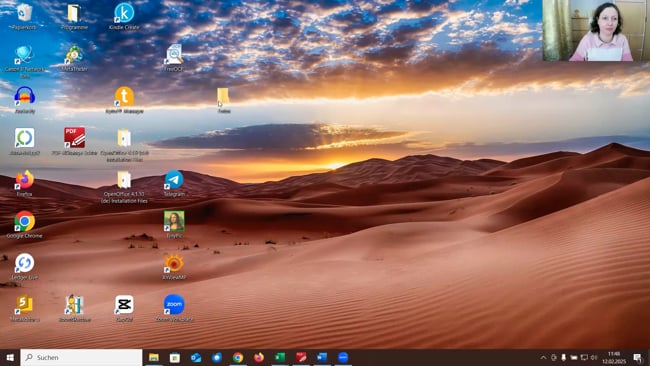Switch to Zoom on the taskbar
This screenshot has width=650, height=366.
tap(343, 357)
